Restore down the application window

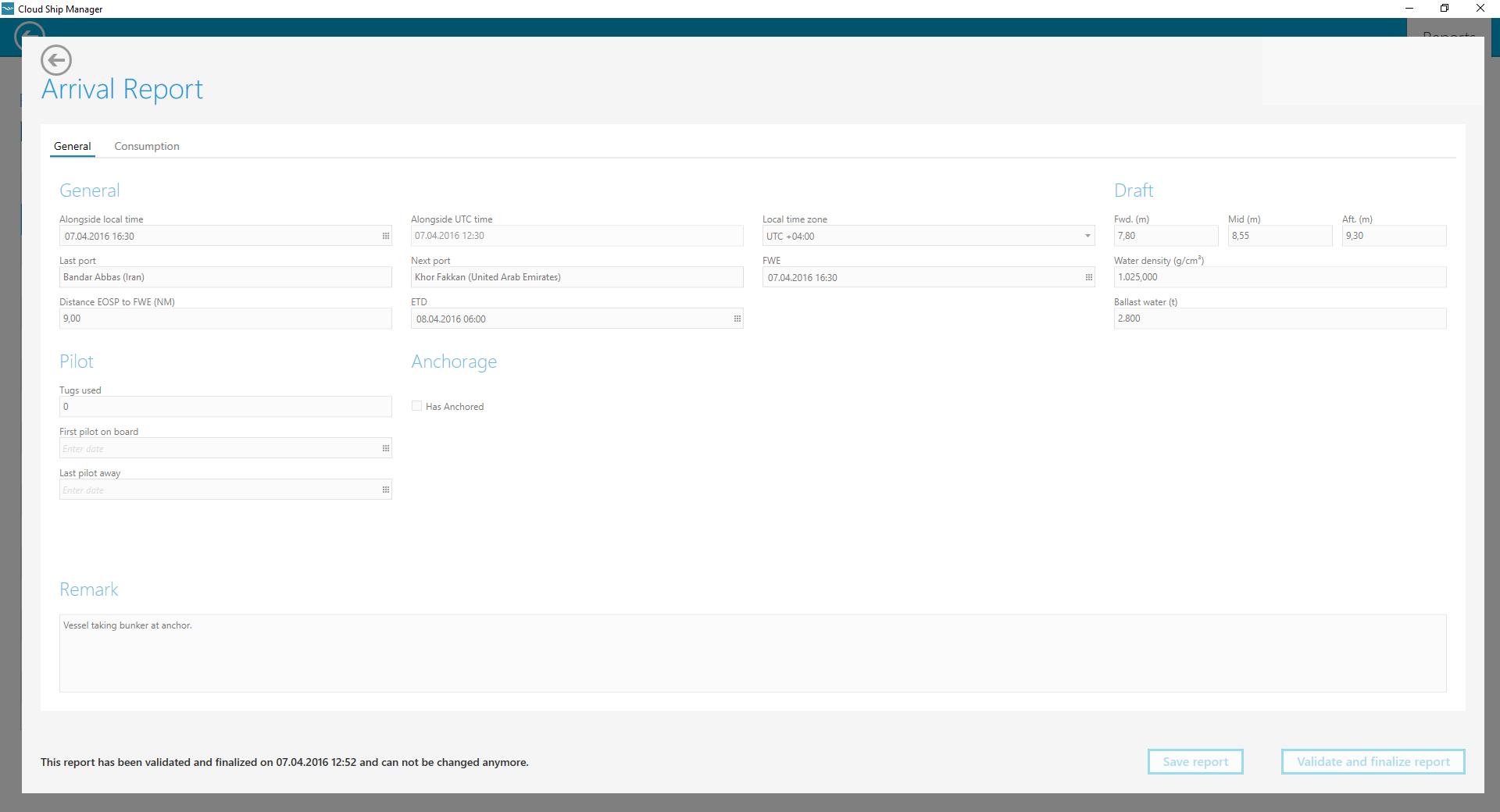point(1444,9)
